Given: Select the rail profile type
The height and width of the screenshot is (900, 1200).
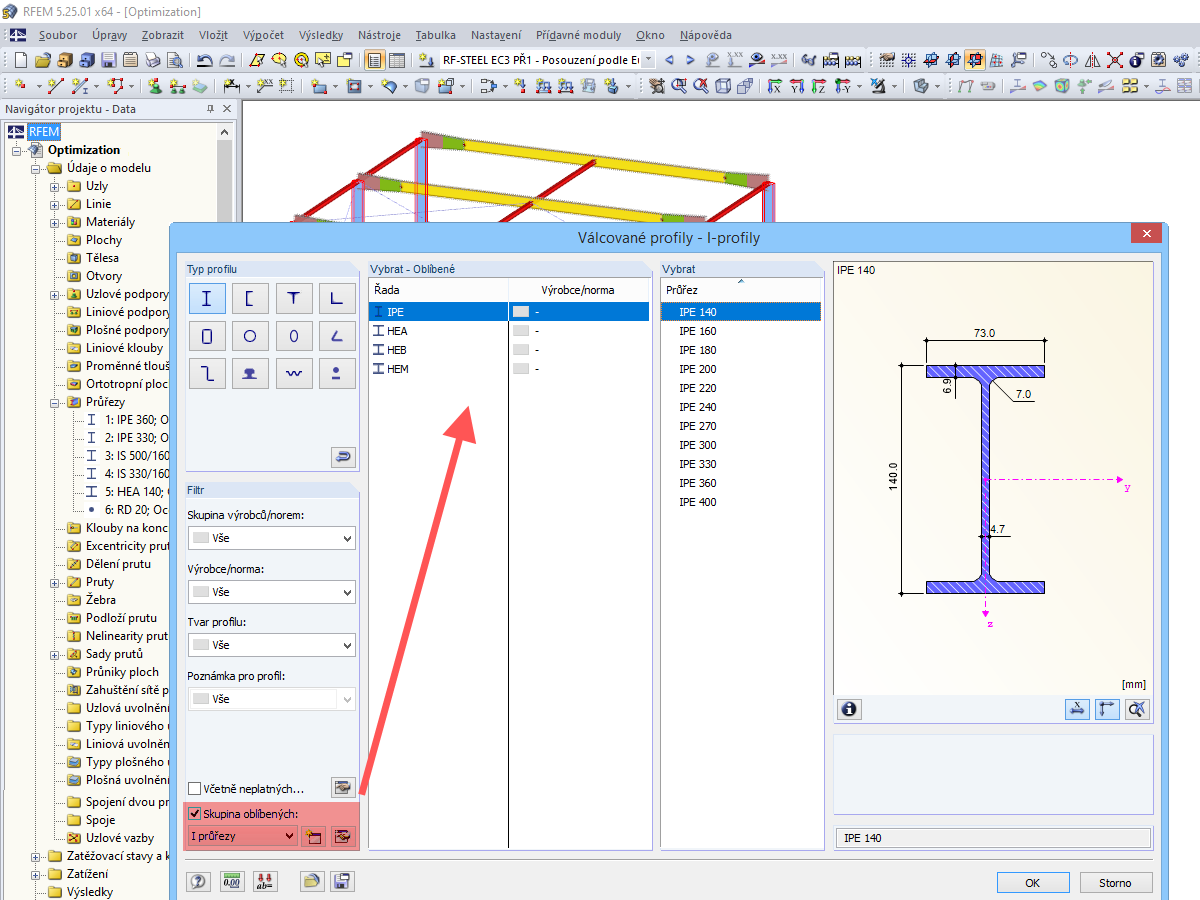Looking at the screenshot, I should (x=250, y=373).
